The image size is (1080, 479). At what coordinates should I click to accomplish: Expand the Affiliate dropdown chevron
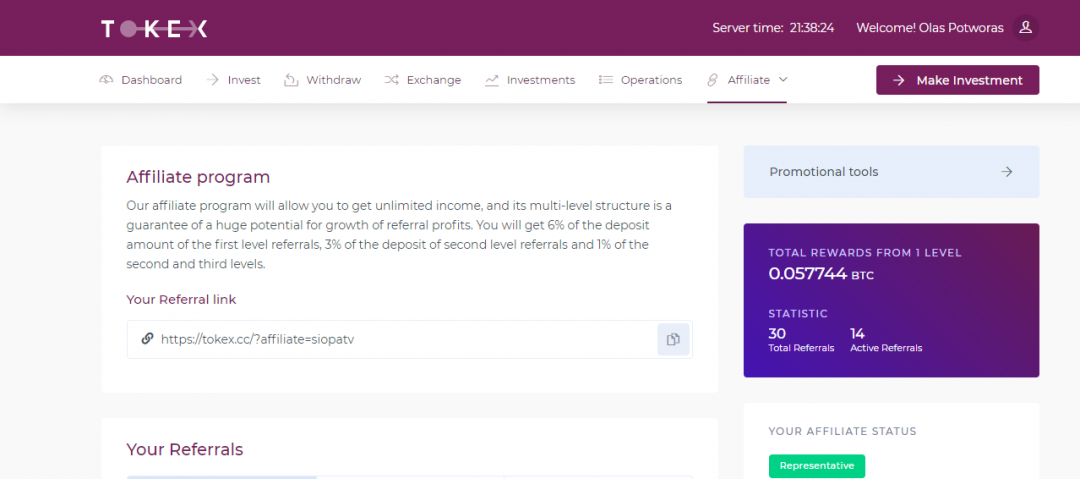point(783,80)
